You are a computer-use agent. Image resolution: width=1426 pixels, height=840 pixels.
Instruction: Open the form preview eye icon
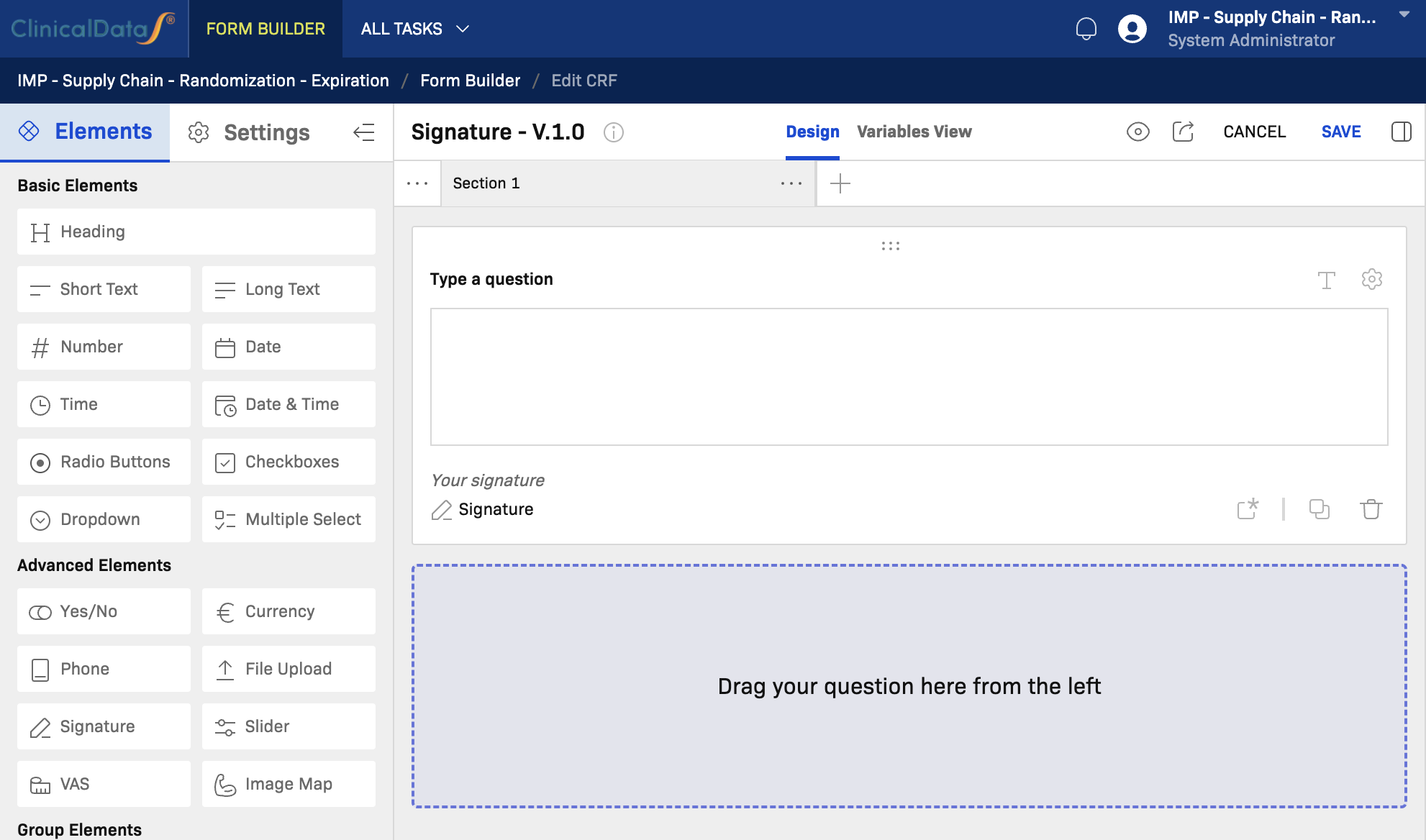point(1137,132)
